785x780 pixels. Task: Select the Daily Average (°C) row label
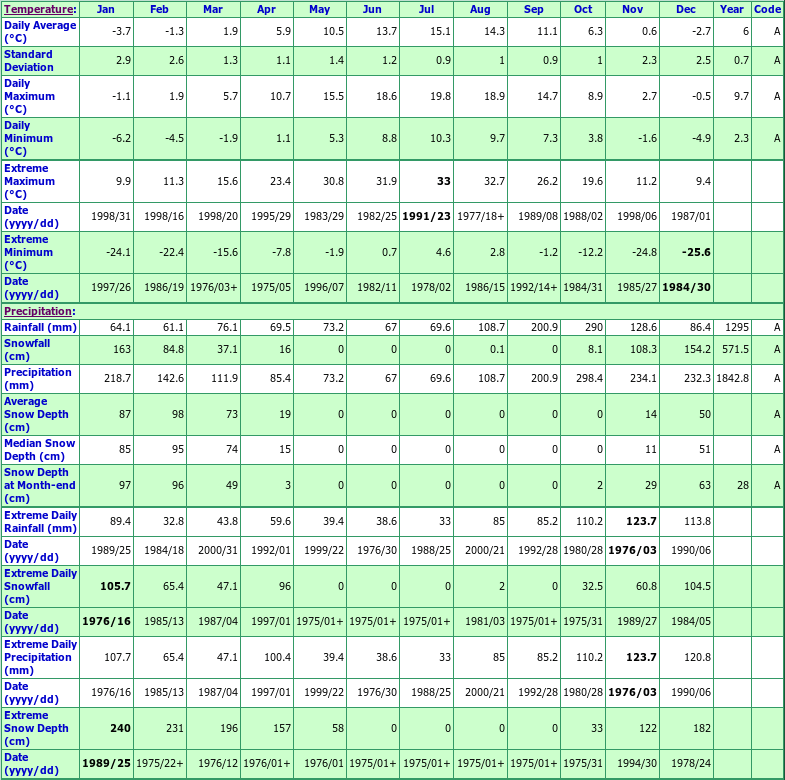point(40,31)
